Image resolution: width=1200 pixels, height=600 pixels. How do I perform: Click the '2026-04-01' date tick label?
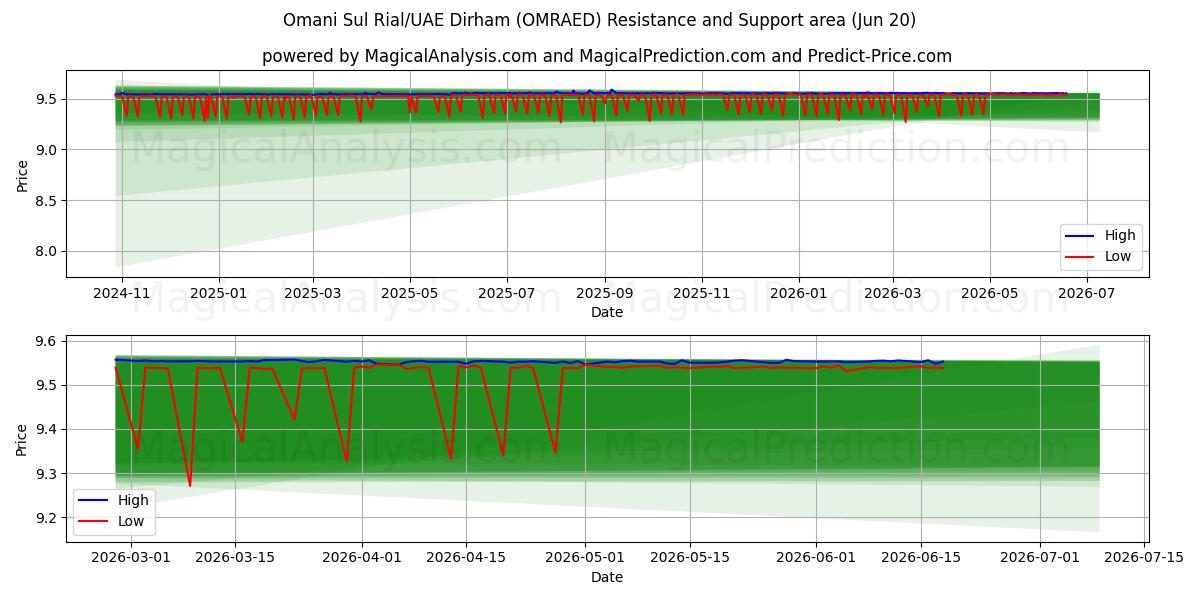click(362, 558)
